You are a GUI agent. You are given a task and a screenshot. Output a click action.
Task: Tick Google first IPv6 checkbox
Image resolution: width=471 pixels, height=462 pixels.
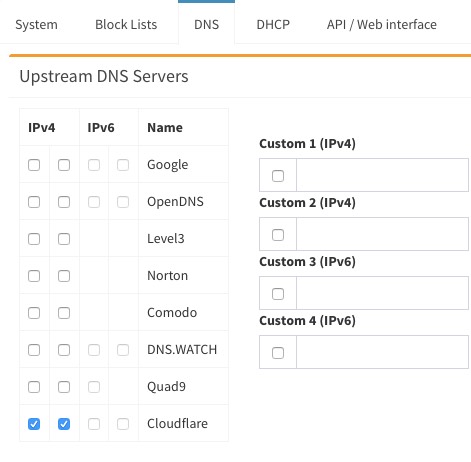tap(94, 165)
